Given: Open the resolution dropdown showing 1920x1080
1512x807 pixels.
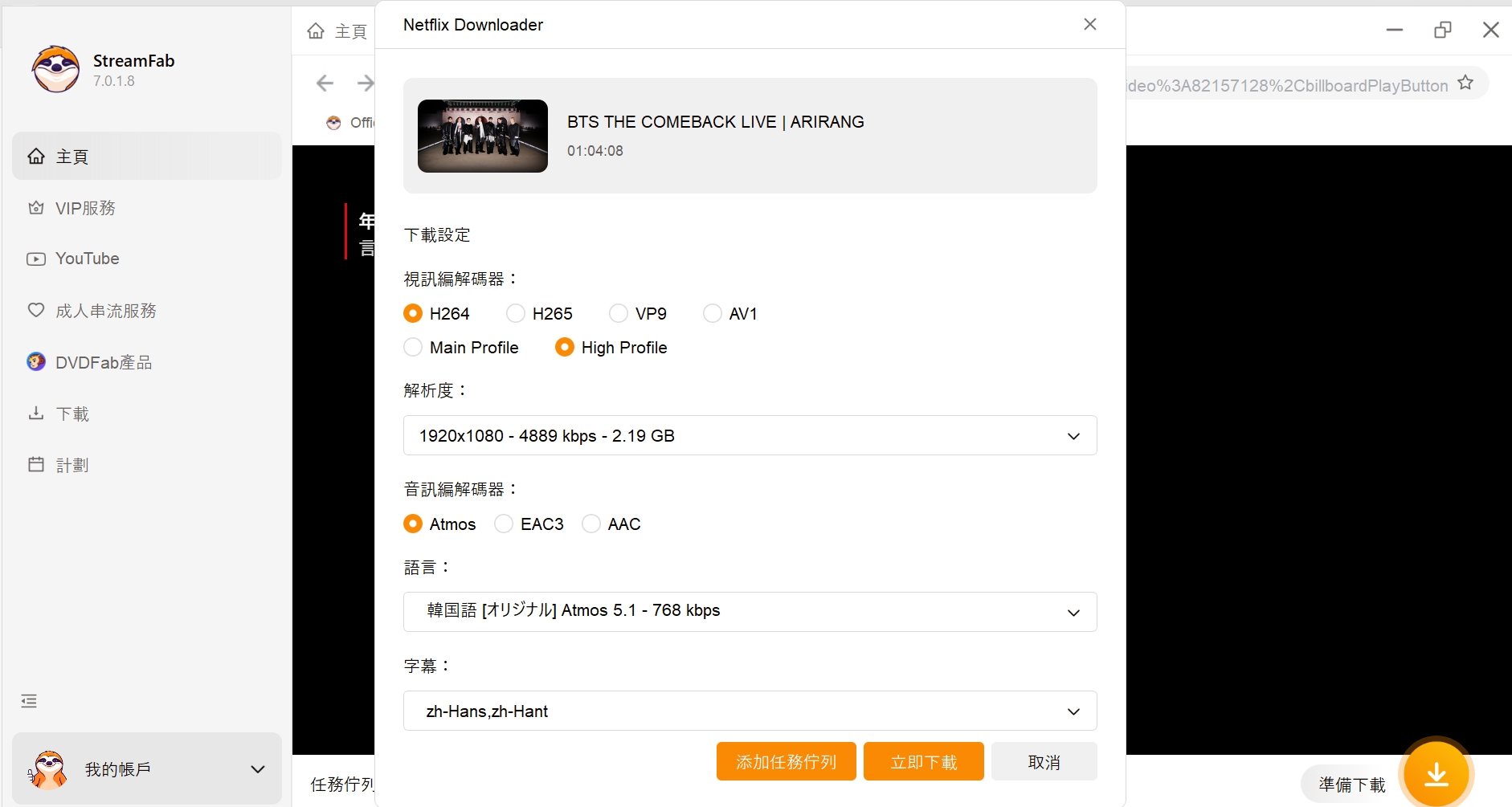Looking at the screenshot, I should [x=750, y=435].
